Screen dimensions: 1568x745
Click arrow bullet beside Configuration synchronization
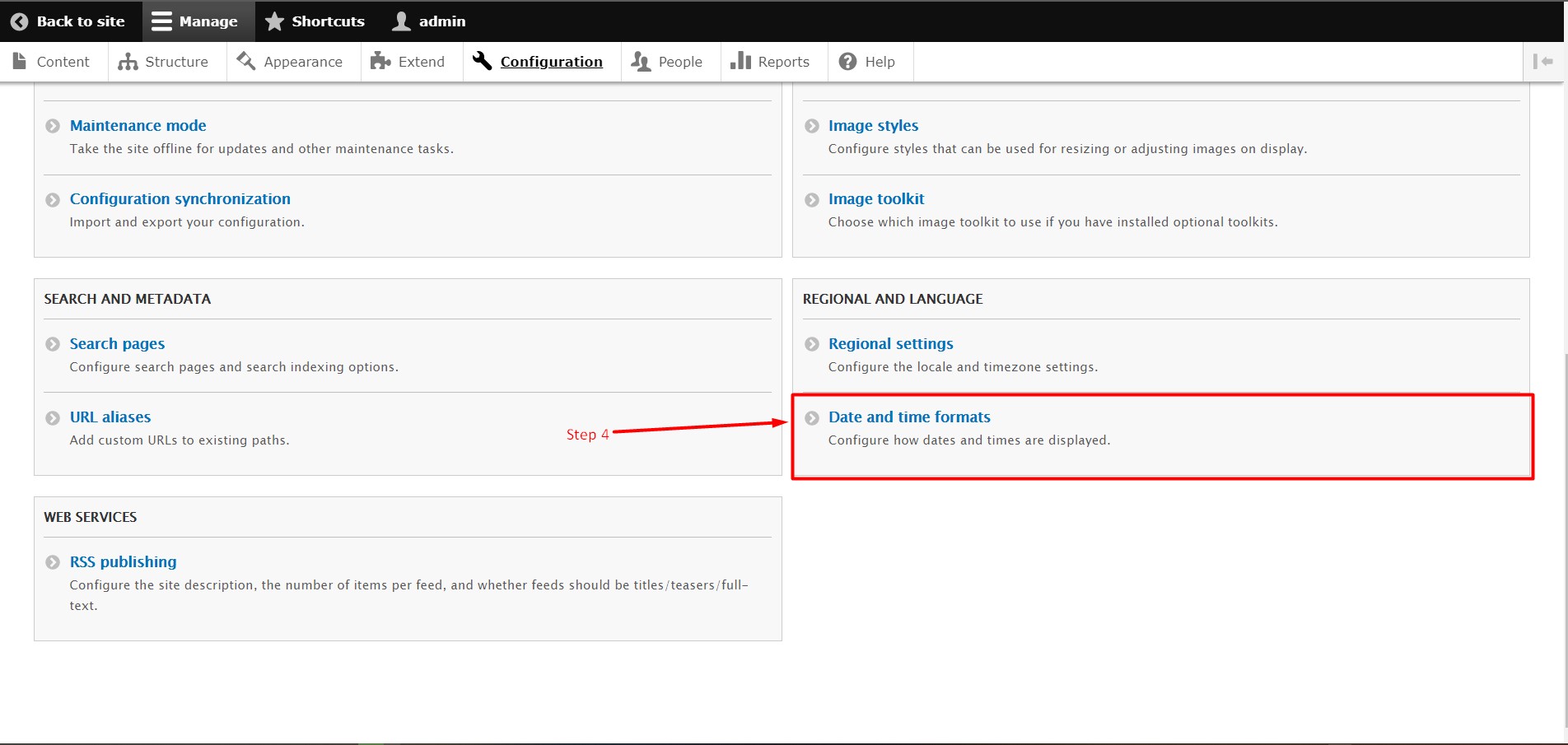pos(53,200)
